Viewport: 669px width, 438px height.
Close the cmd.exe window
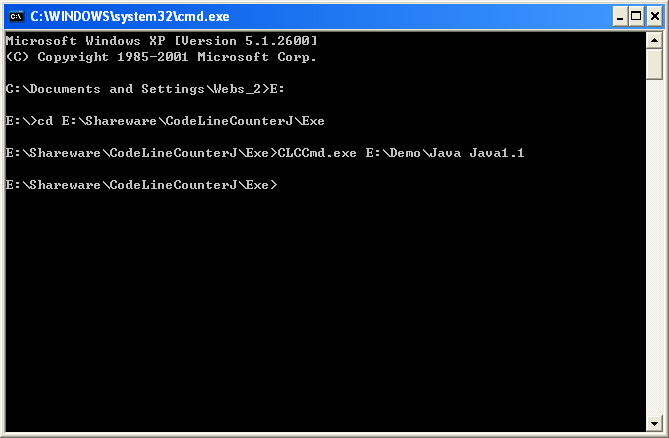[x=654, y=17]
